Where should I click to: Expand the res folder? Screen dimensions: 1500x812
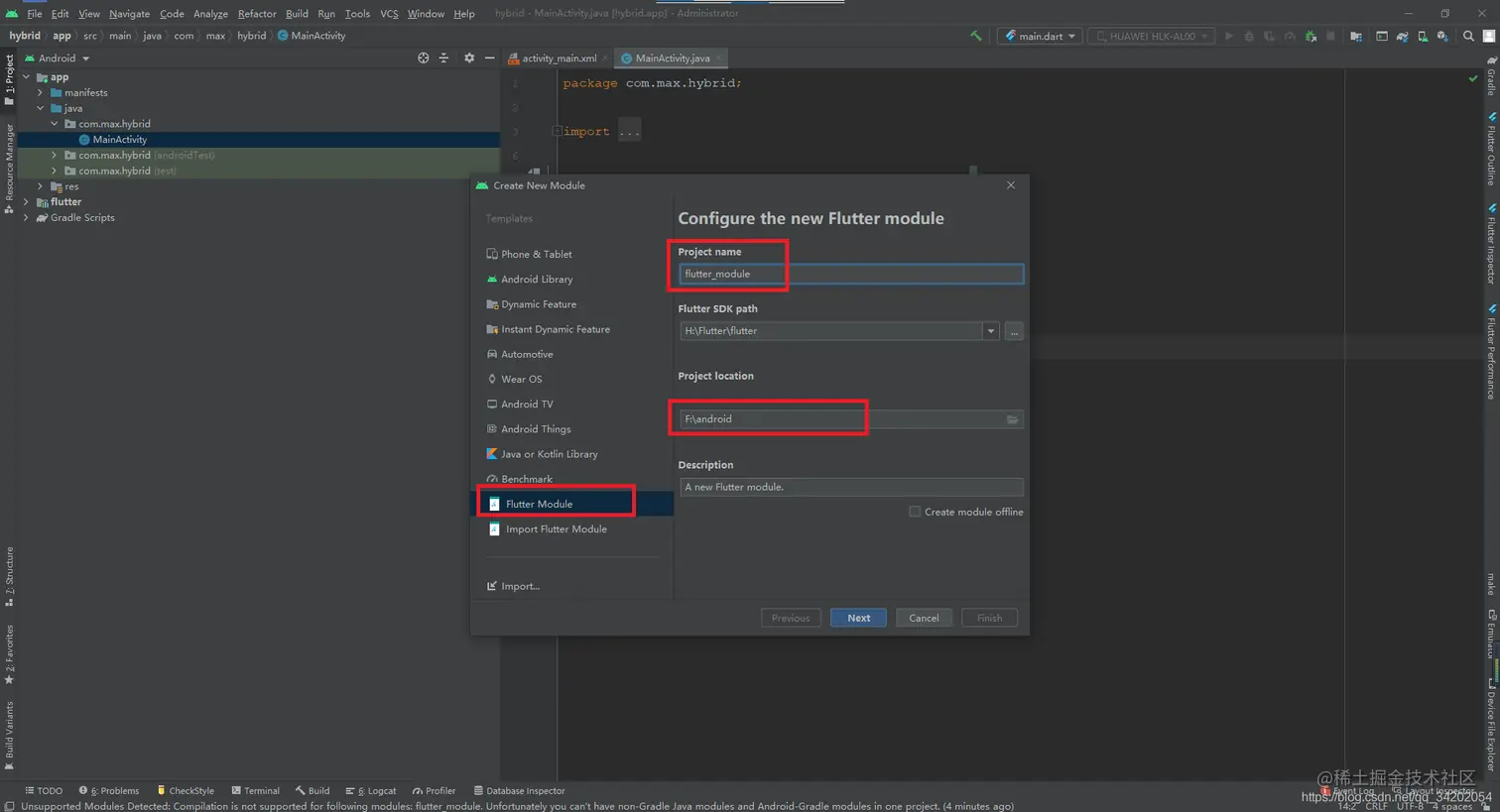(x=41, y=186)
